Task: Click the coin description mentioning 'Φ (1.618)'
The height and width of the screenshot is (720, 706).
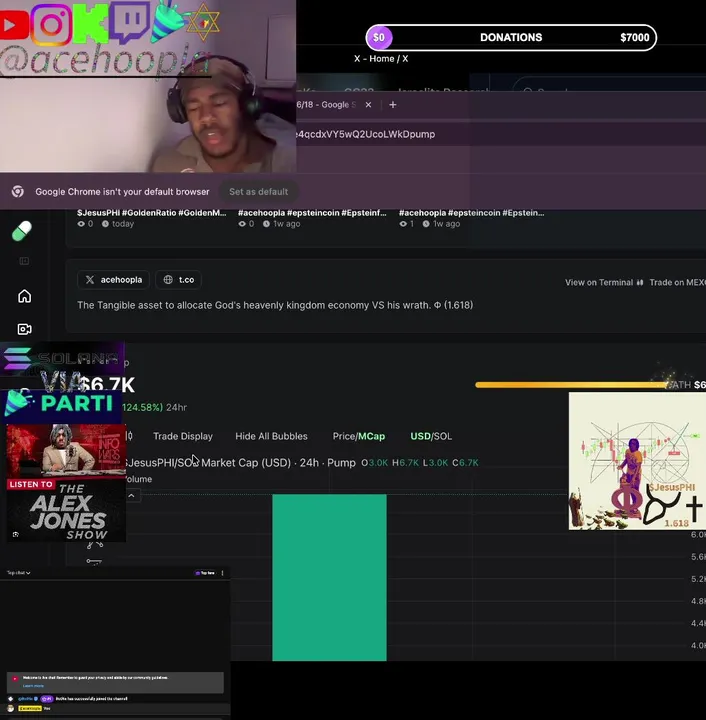Action: coord(275,305)
